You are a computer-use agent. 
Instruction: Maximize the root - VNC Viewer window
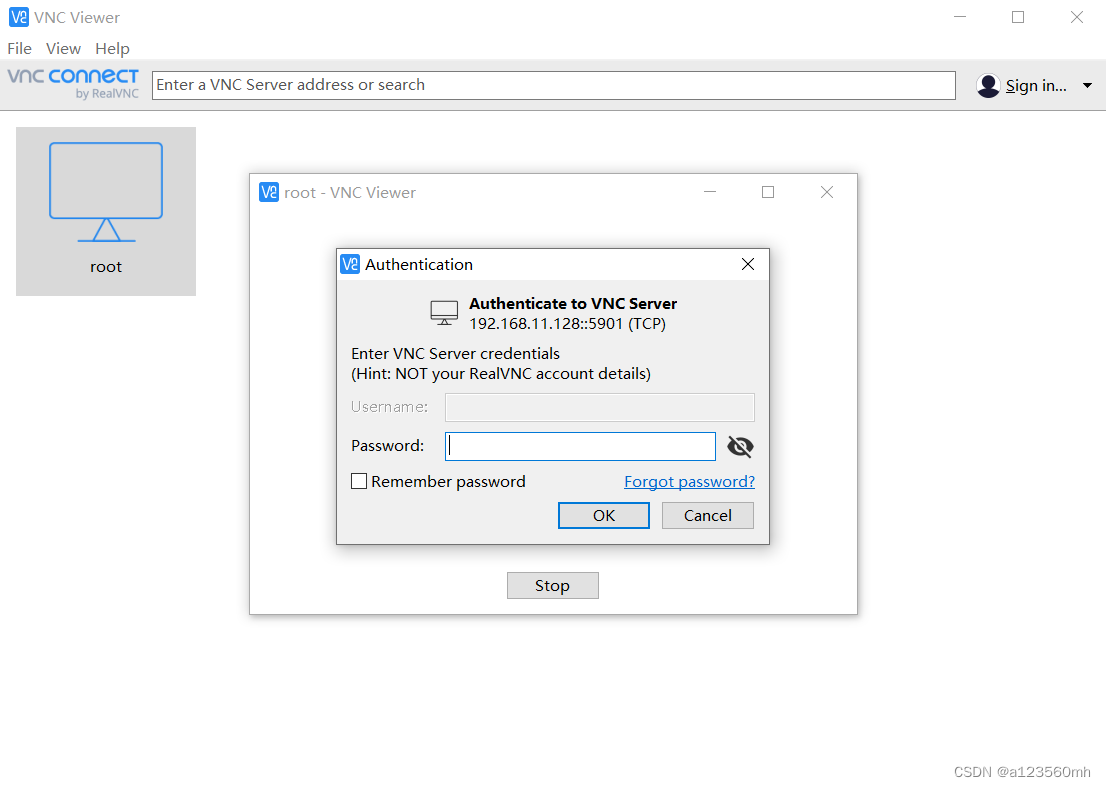coord(768,192)
